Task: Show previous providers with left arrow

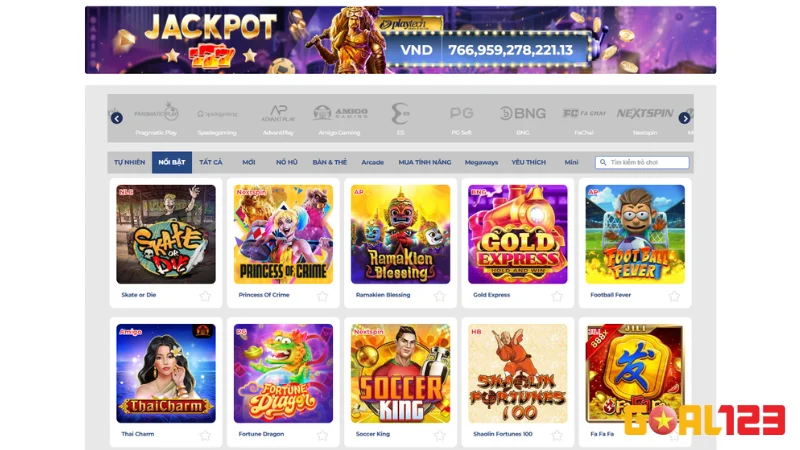Action: coord(117,118)
